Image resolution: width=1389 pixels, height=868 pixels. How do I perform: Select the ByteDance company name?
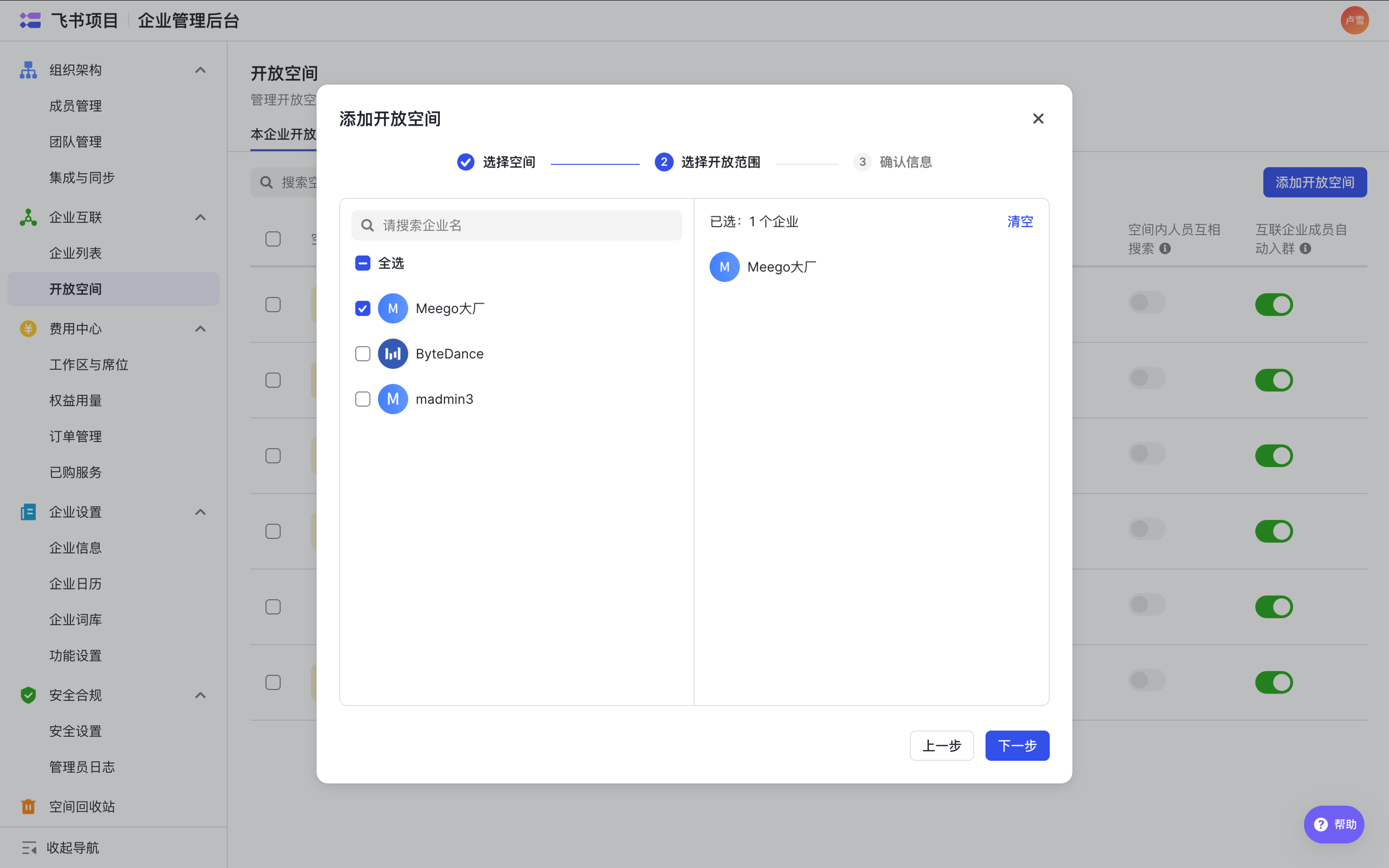coord(449,354)
